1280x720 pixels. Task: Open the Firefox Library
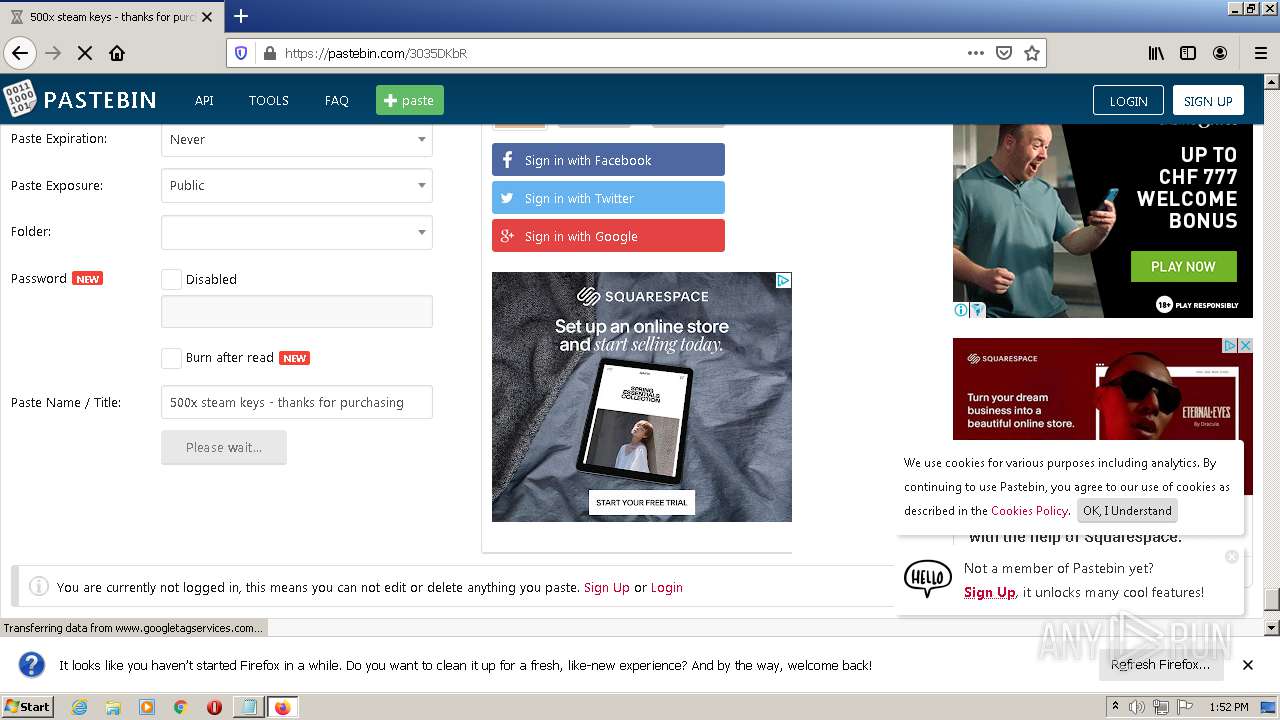(x=1156, y=53)
